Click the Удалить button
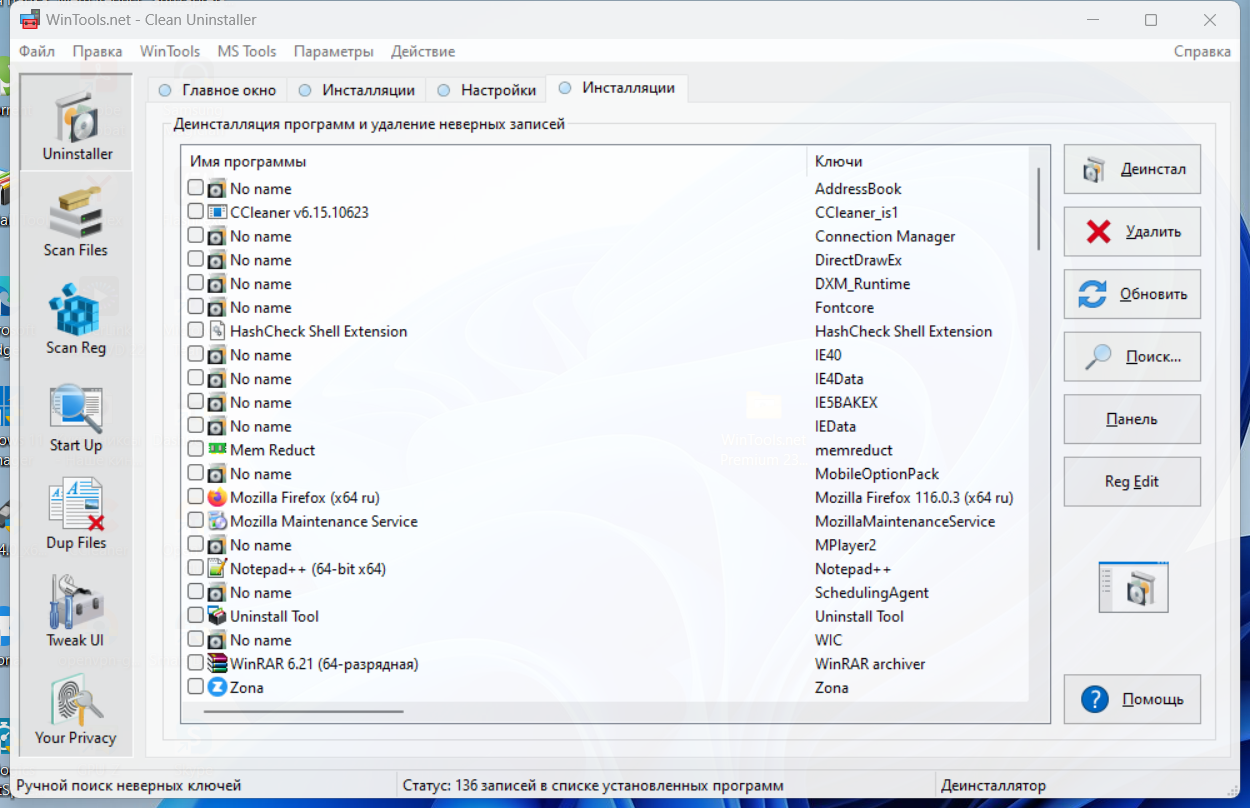 [x=1132, y=232]
